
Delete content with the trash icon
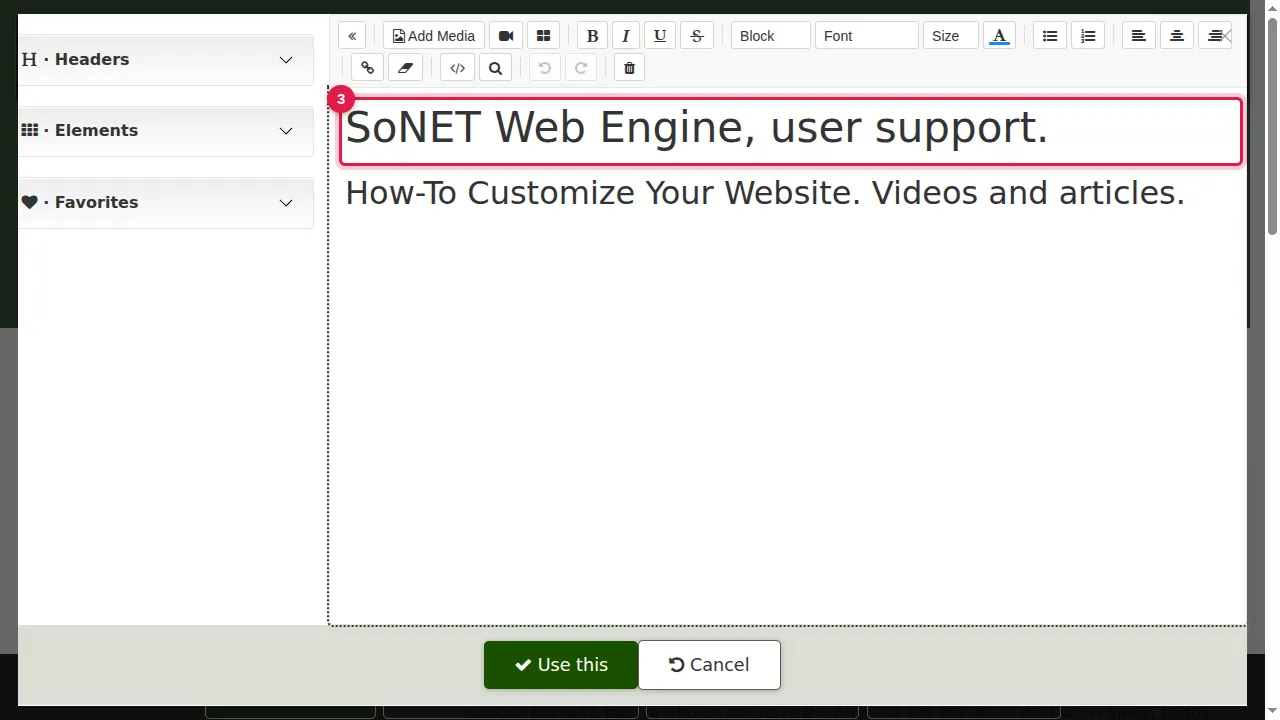coord(629,68)
